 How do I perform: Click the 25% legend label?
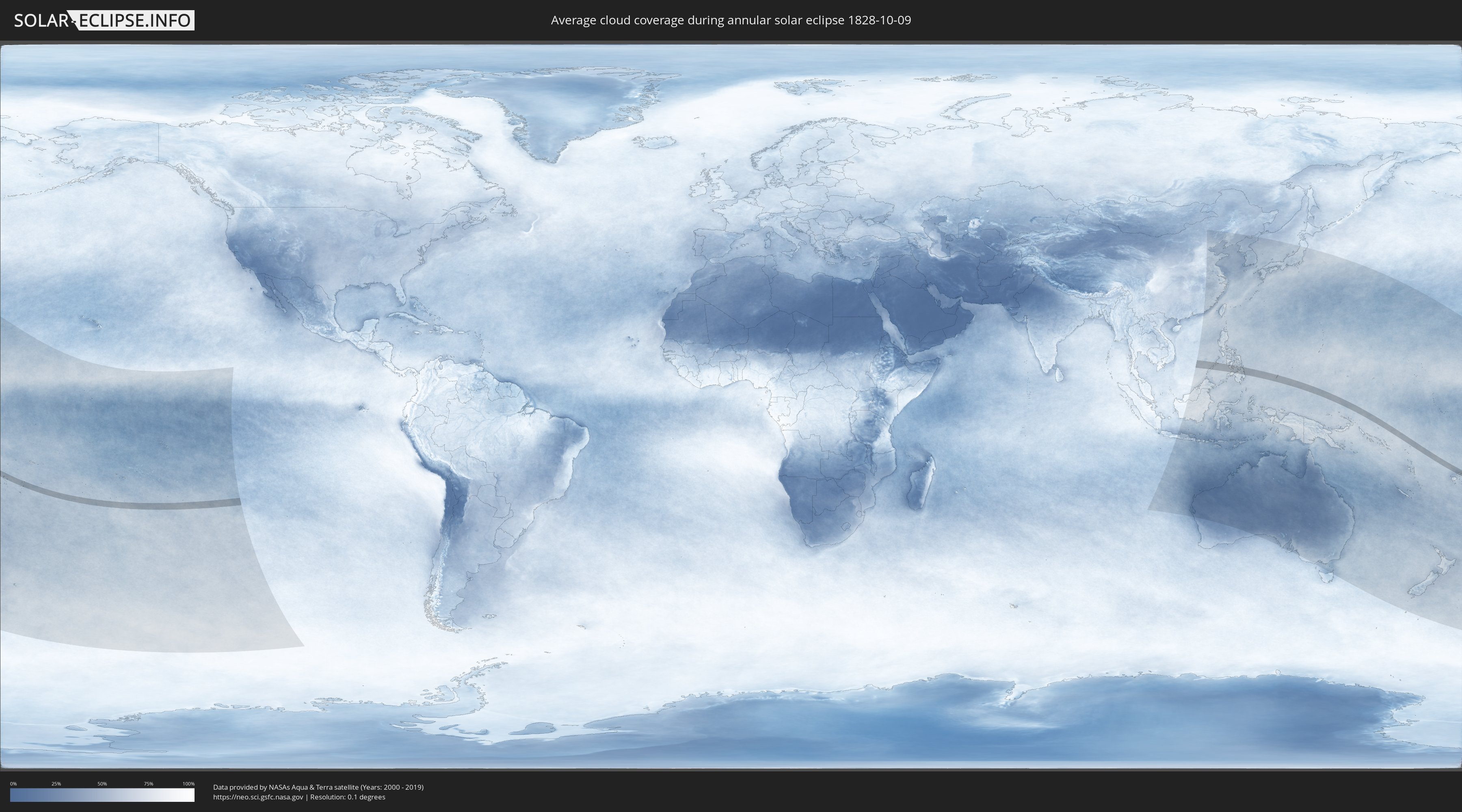56,784
